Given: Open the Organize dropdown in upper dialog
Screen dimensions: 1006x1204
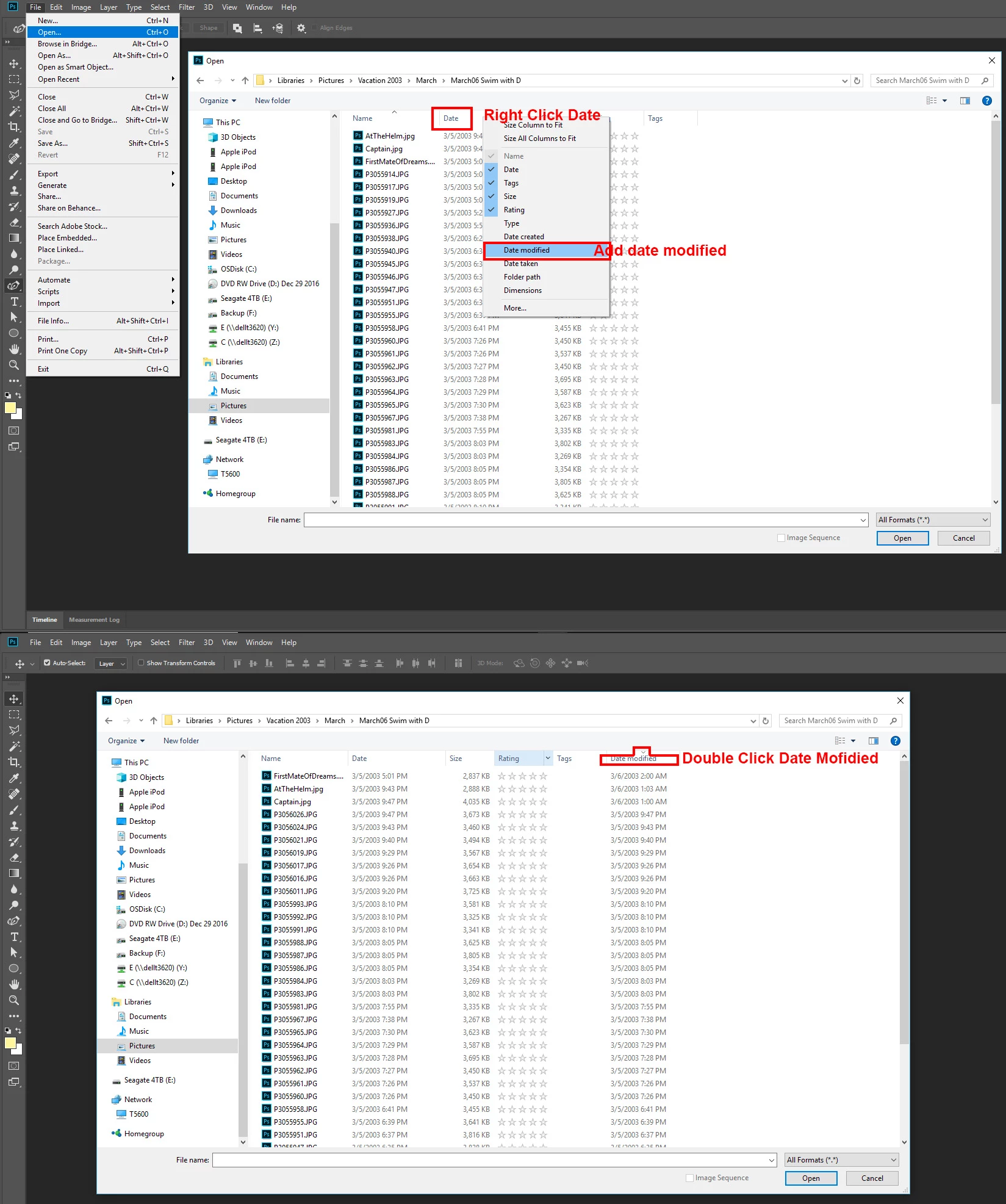Looking at the screenshot, I should [217, 101].
